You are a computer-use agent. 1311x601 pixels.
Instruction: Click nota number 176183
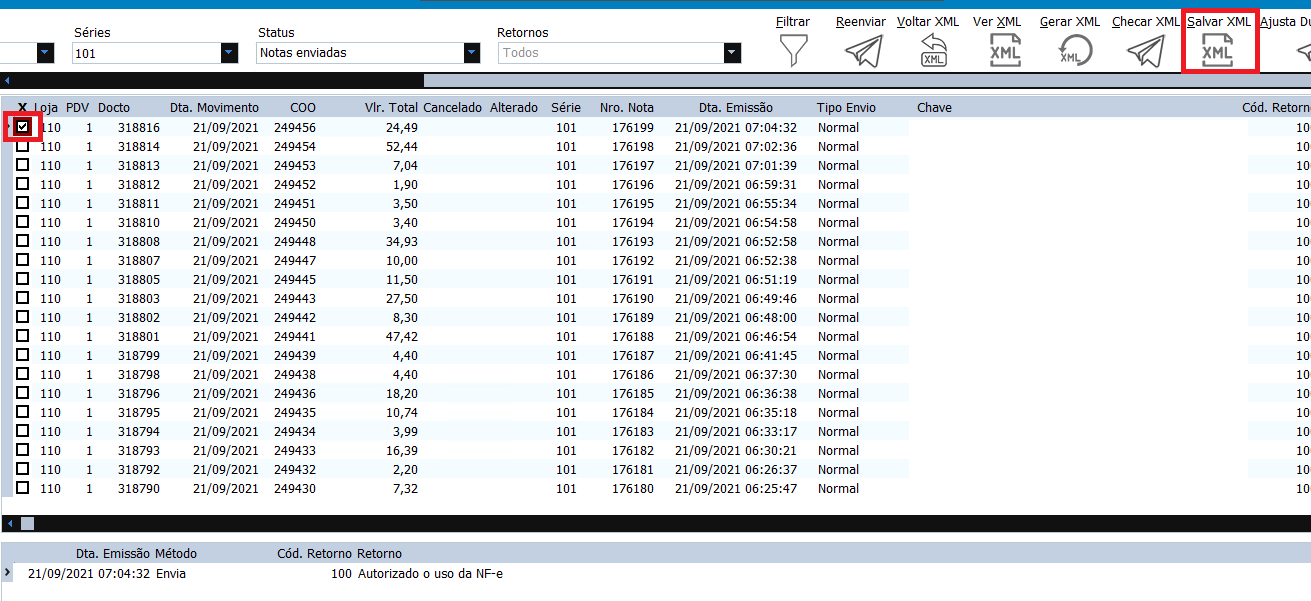tap(633, 431)
